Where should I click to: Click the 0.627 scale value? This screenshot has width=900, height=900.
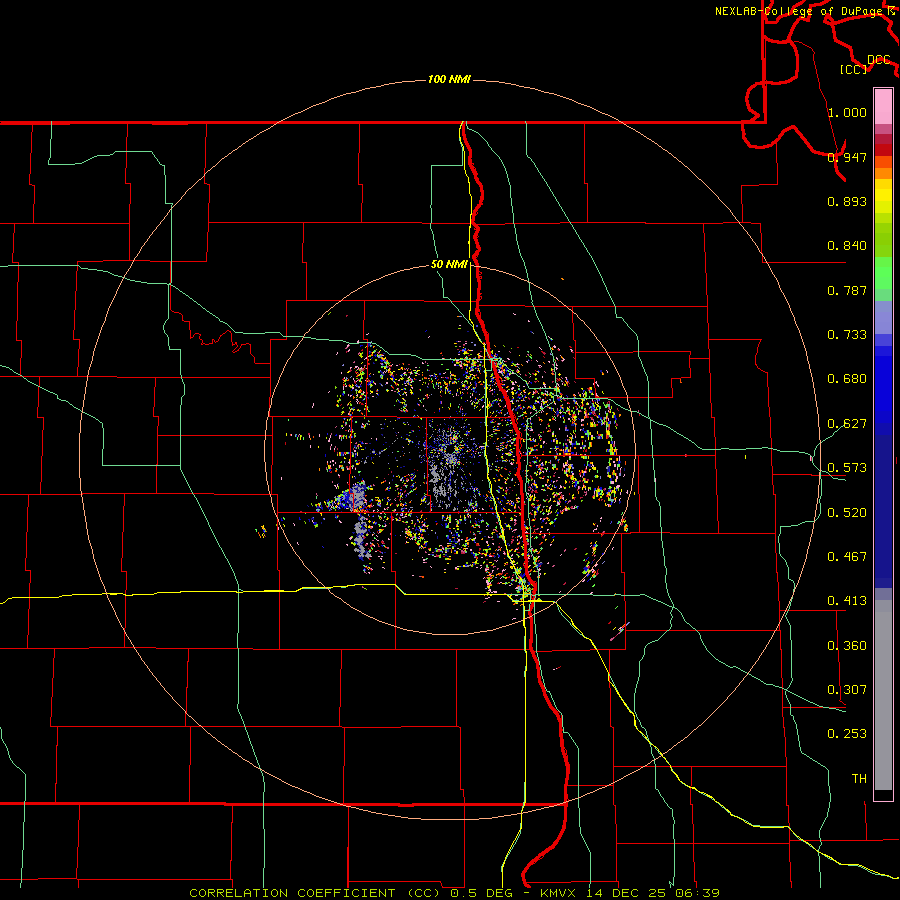click(847, 424)
